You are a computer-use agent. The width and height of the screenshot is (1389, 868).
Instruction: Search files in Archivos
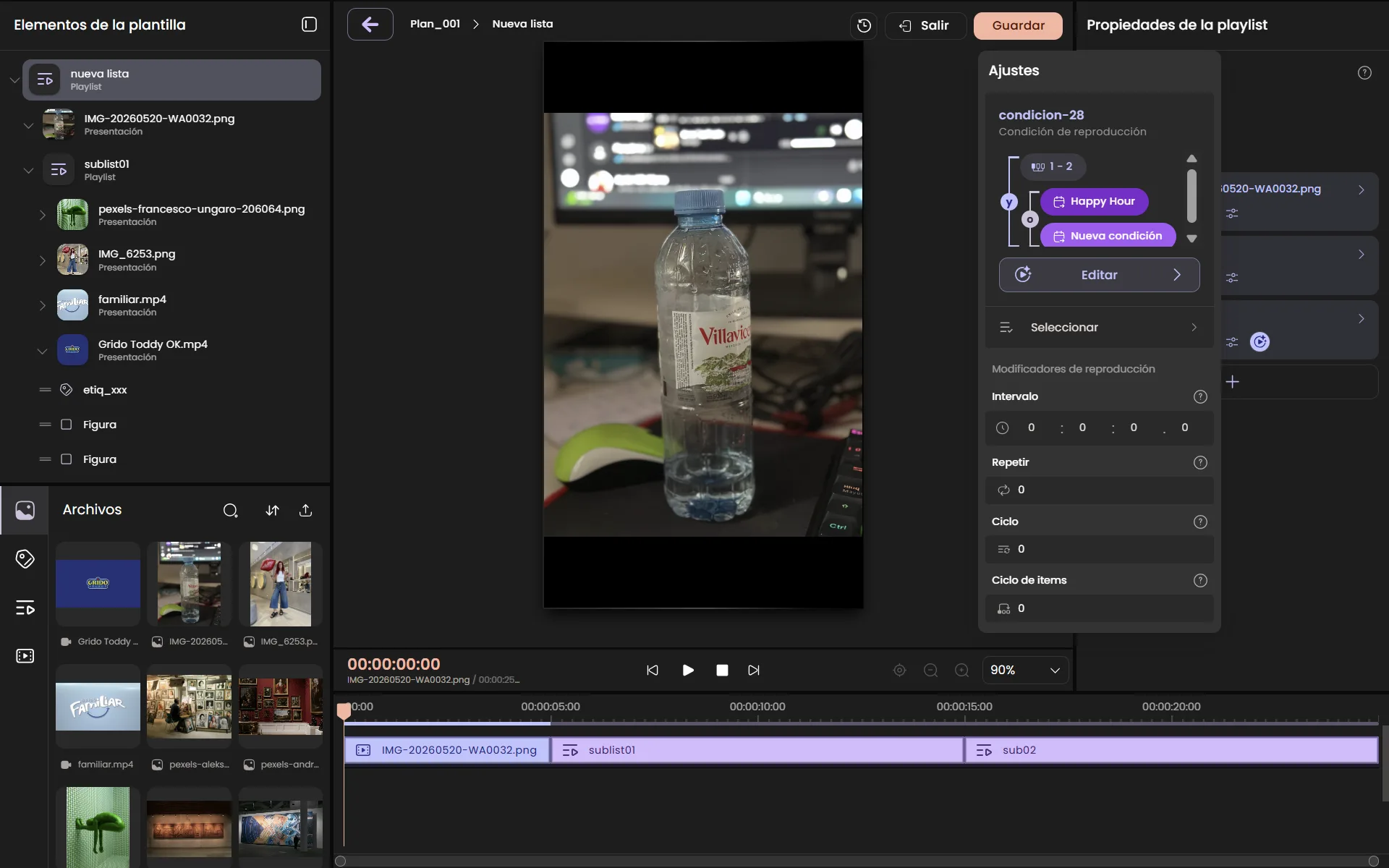(230, 511)
